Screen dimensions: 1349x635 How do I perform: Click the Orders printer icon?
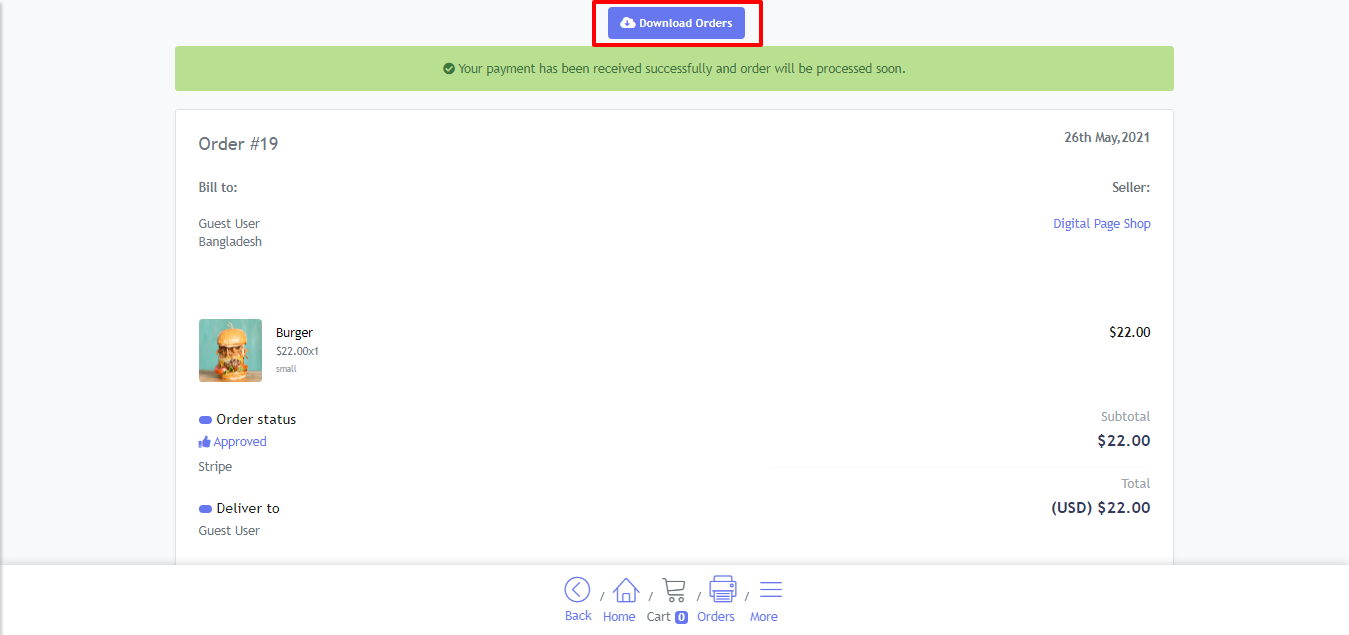722,589
